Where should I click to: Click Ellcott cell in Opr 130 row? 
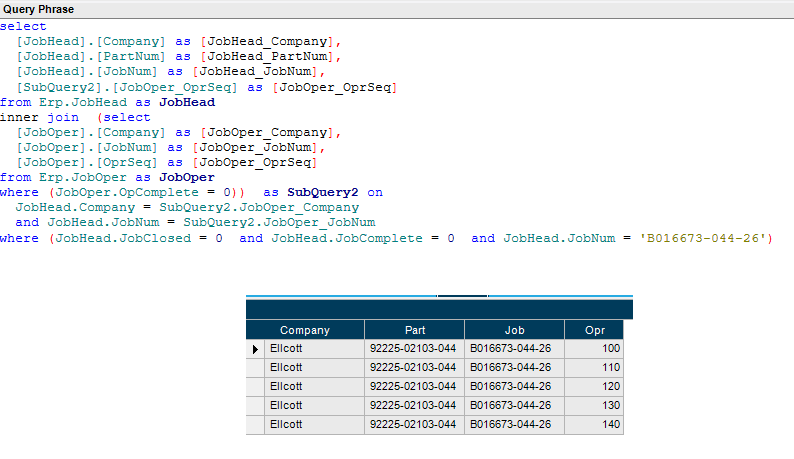[314, 406]
